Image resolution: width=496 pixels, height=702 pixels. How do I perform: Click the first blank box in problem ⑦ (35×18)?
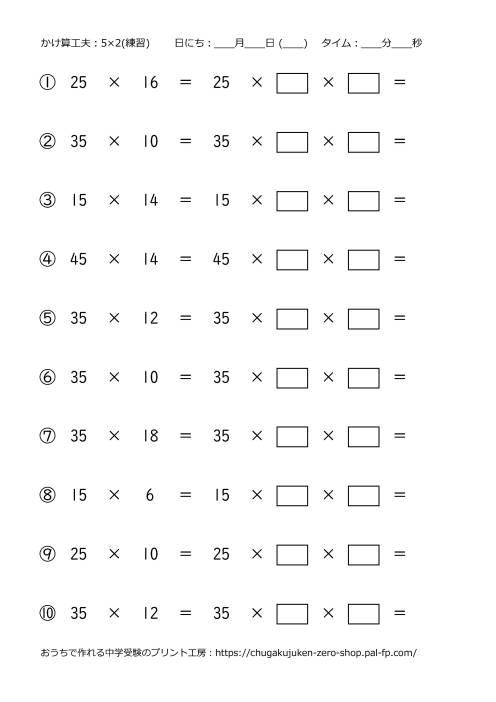tap(292, 437)
